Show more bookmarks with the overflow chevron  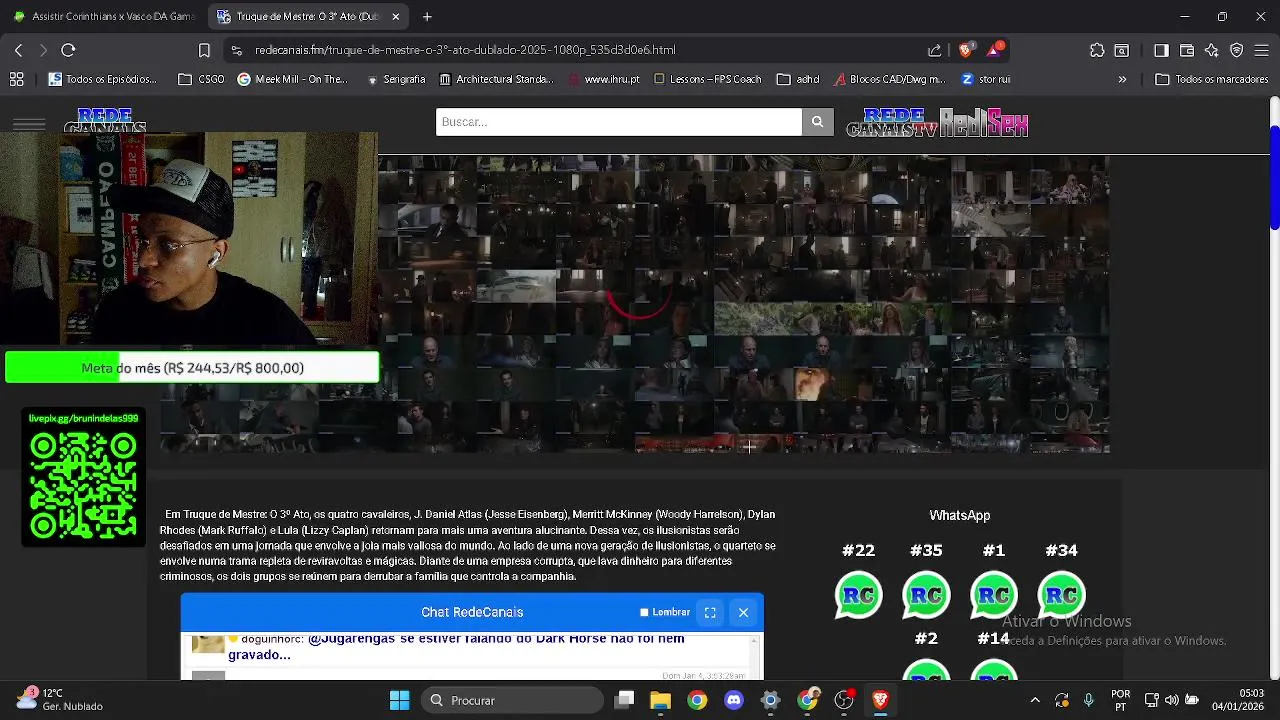pos(1122,79)
